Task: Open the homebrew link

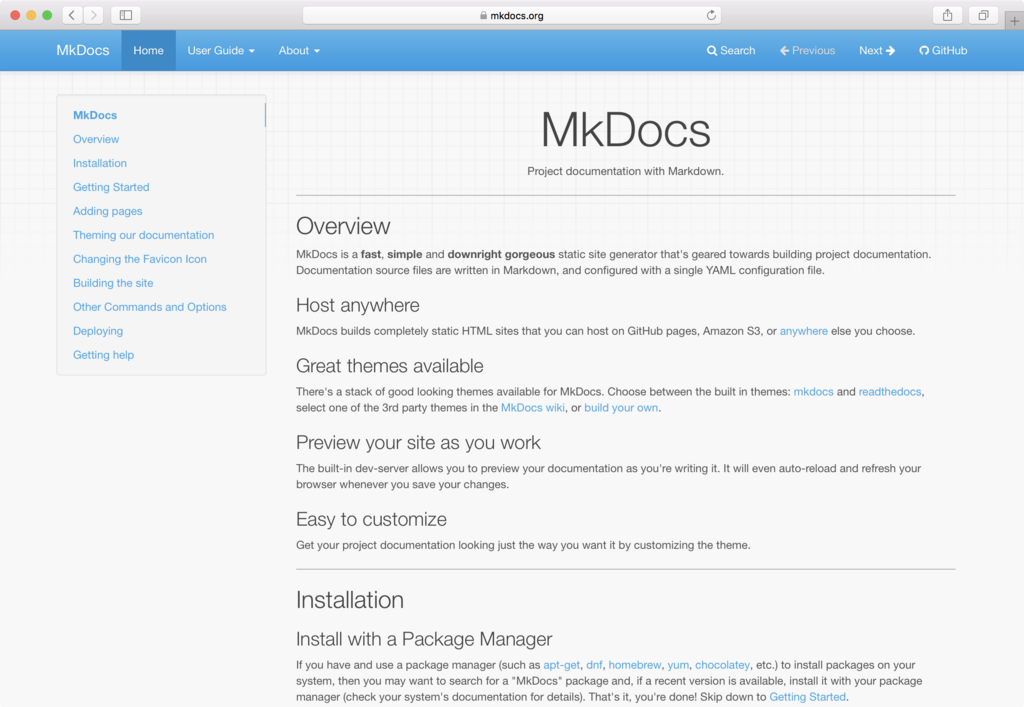Action: click(x=635, y=665)
